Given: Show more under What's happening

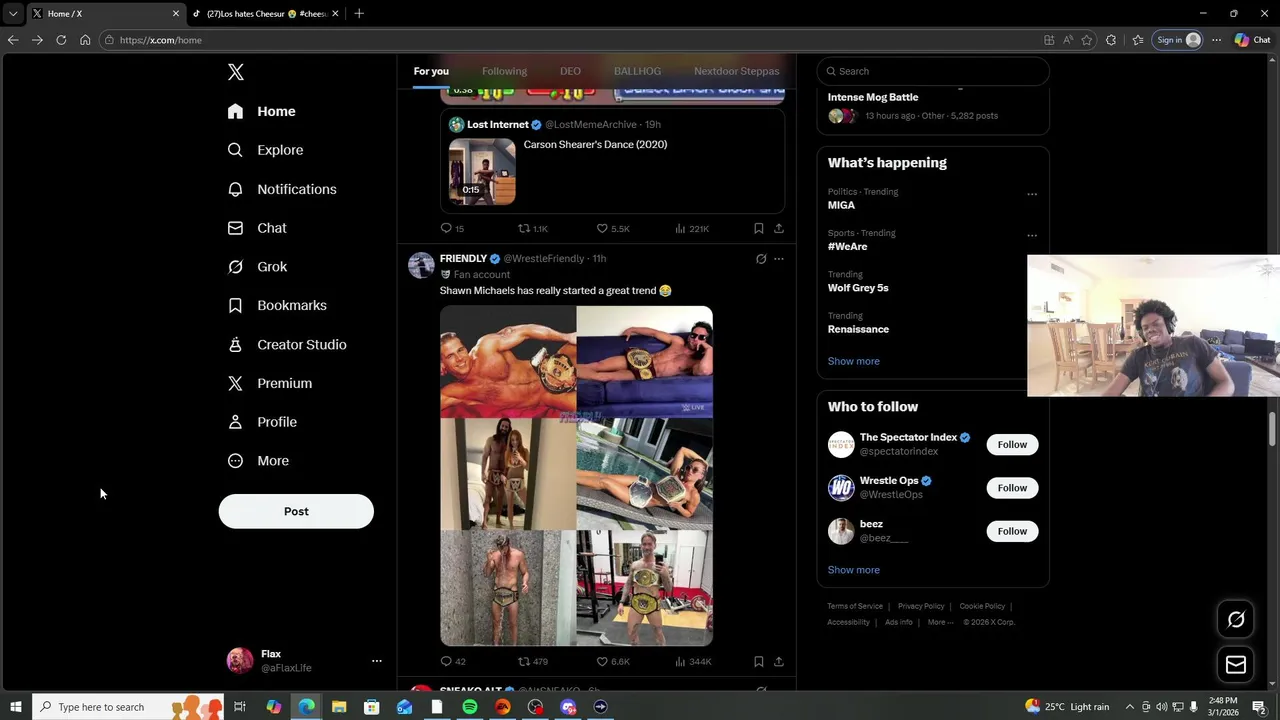Looking at the screenshot, I should 854,361.
